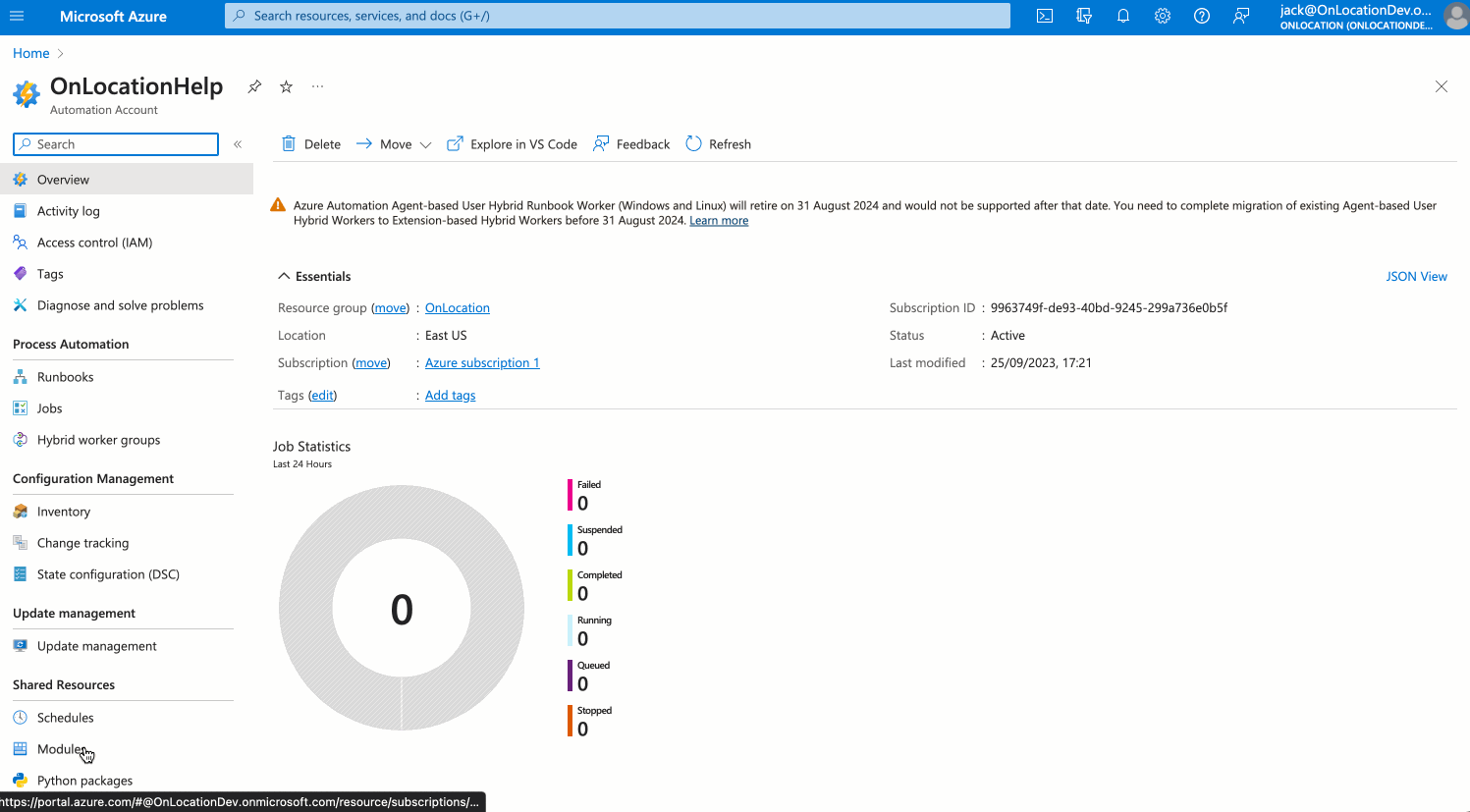1470x812 pixels.
Task: Collapse the left sidebar menu
Action: tap(238, 144)
